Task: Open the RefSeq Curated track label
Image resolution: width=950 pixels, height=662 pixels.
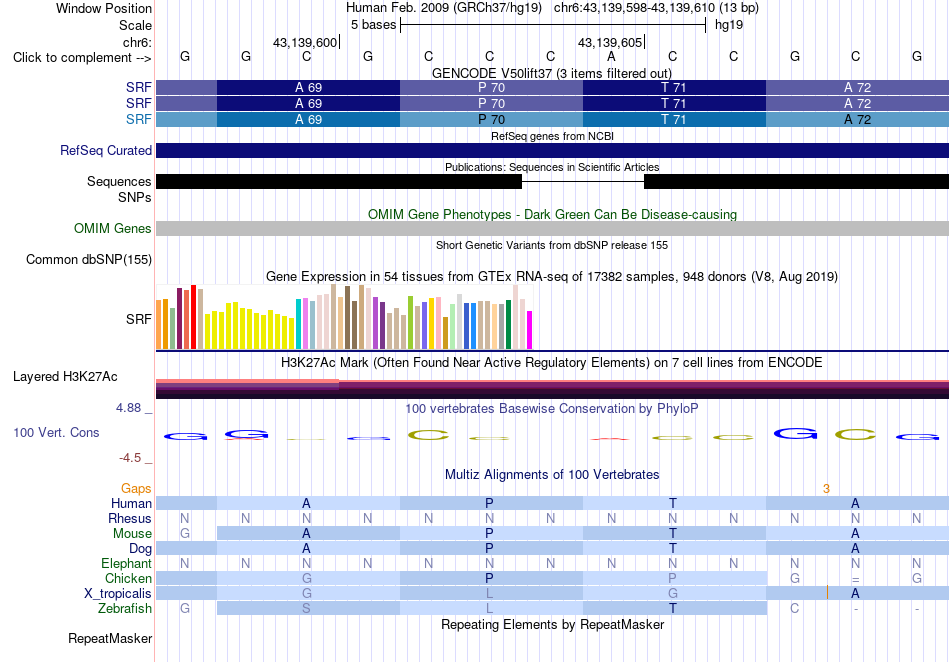Action: 105,150
